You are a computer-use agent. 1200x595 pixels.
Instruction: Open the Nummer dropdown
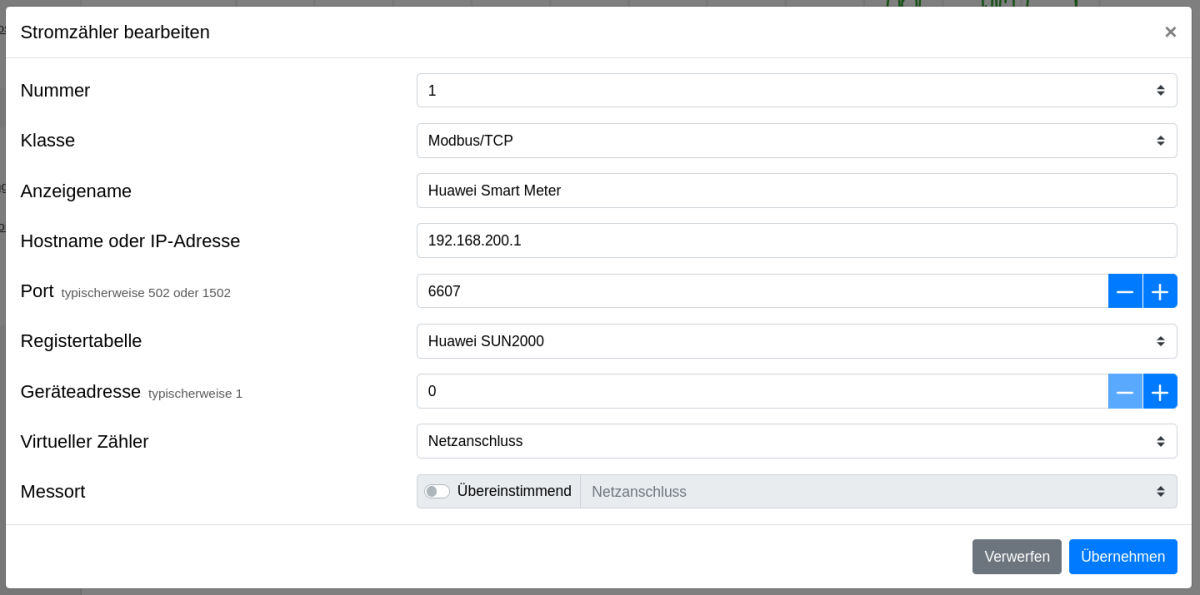click(796, 90)
